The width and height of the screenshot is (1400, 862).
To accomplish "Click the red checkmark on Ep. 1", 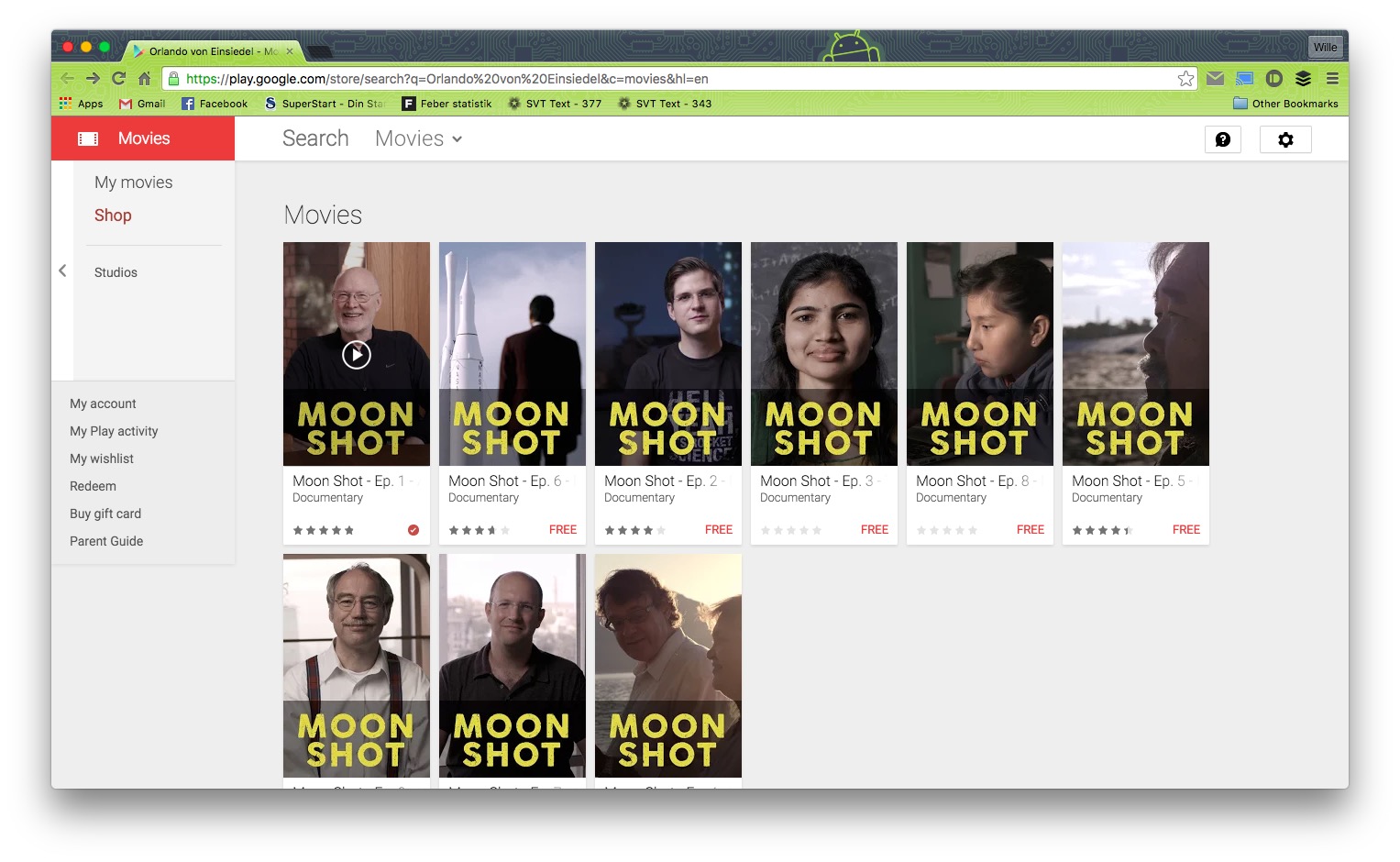I will click(x=413, y=530).
